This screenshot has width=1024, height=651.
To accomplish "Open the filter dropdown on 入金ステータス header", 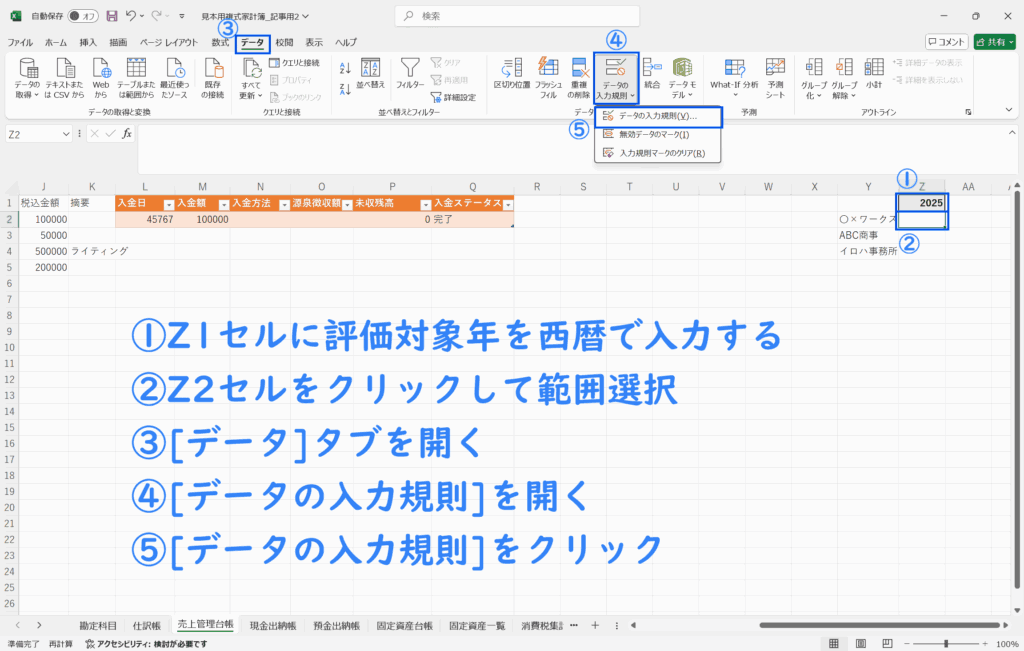I will click(507, 204).
